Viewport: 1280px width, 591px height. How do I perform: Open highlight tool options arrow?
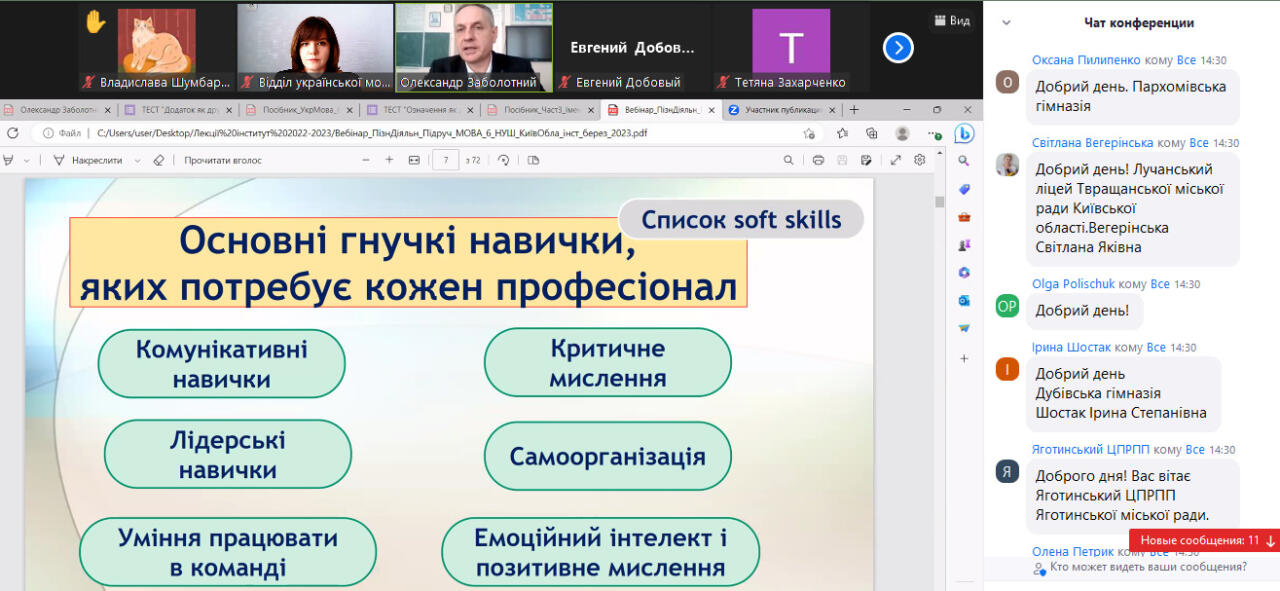(x=27, y=160)
